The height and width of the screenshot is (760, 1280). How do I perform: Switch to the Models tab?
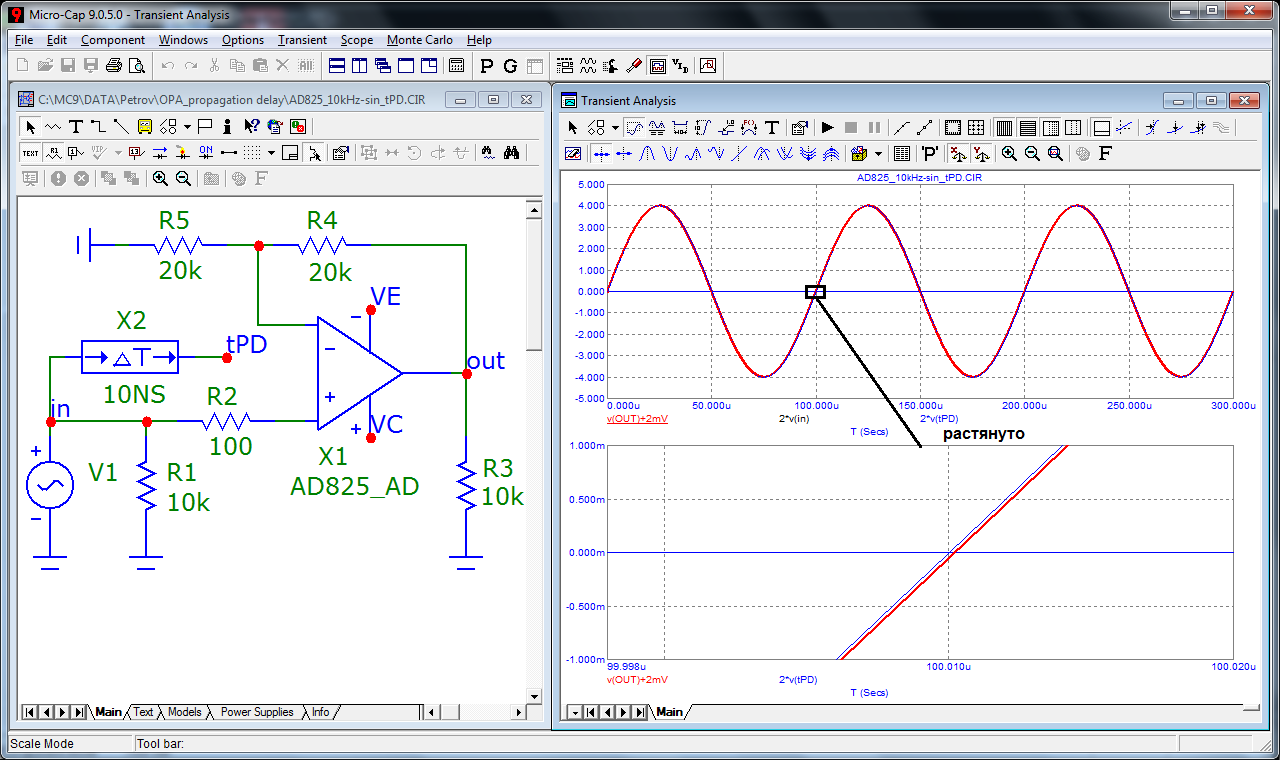point(184,712)
